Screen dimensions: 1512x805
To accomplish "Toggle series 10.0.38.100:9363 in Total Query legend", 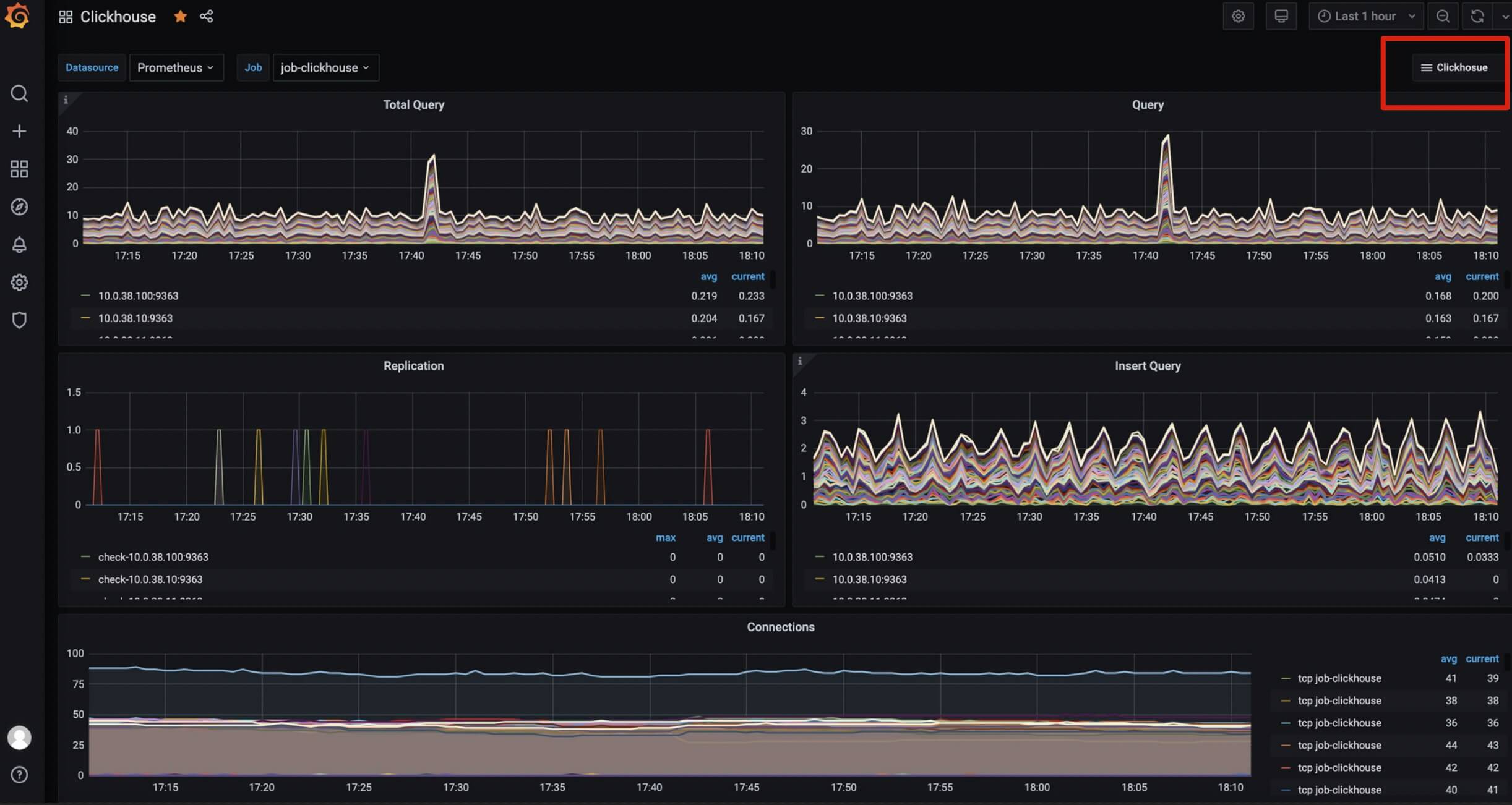I will coord(138,296).
